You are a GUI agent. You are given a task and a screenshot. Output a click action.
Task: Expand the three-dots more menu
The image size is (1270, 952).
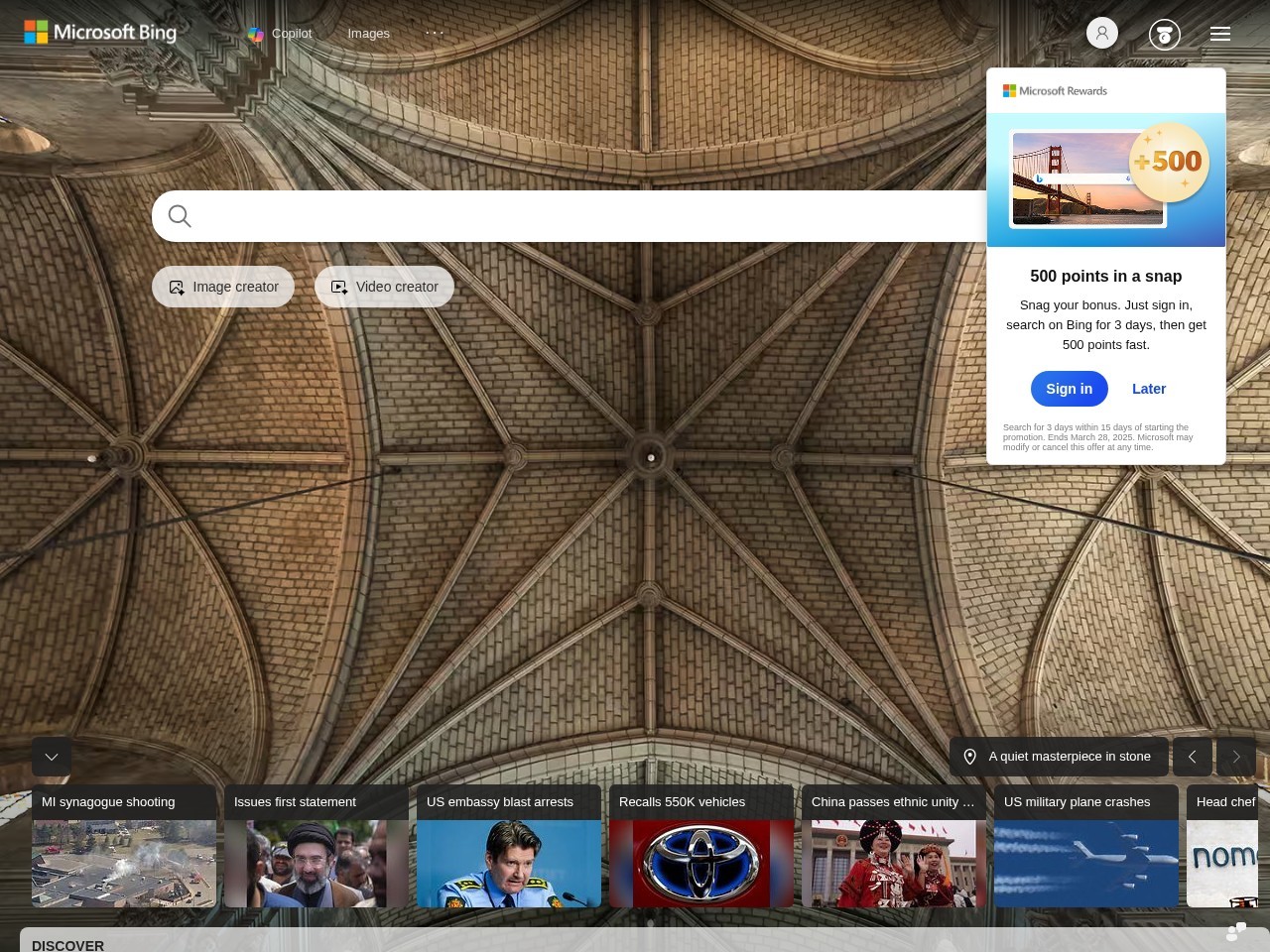point(435,33)
